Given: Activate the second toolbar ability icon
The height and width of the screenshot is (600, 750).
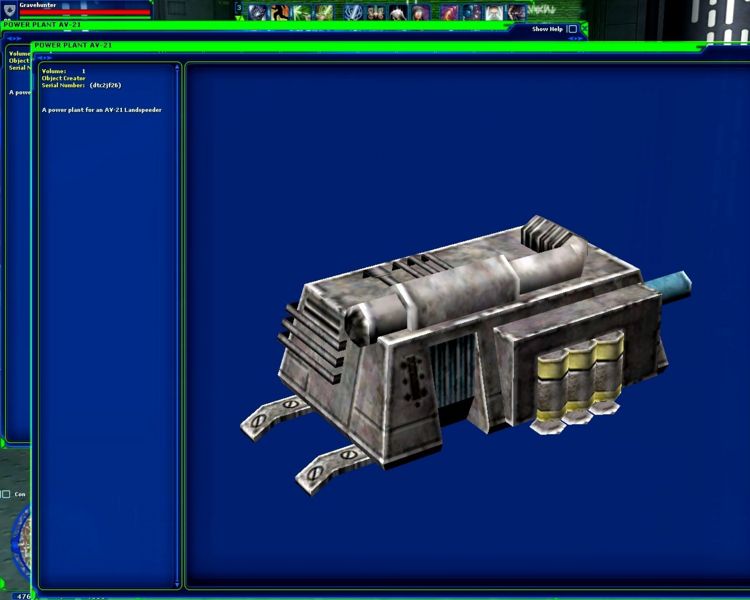Looking at the screenshot, I should [279, 13].
